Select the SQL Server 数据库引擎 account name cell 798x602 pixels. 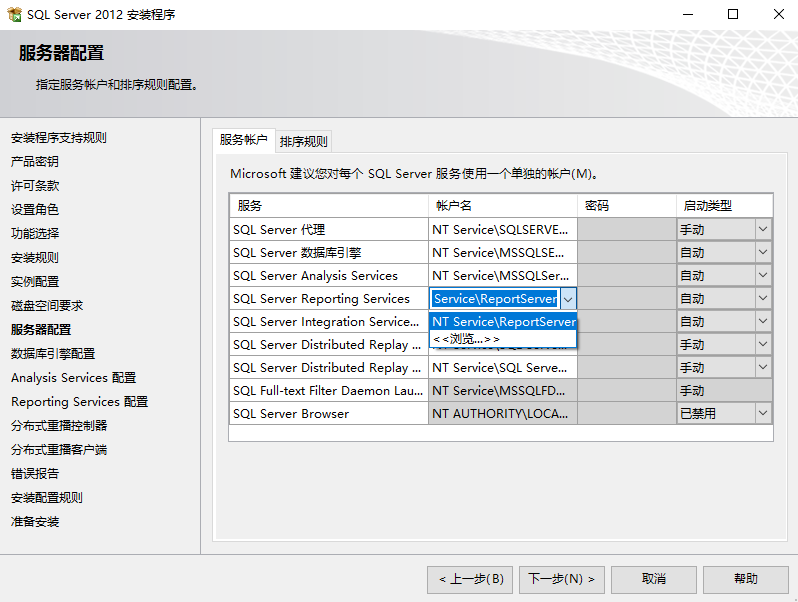(x=503, y=252)
